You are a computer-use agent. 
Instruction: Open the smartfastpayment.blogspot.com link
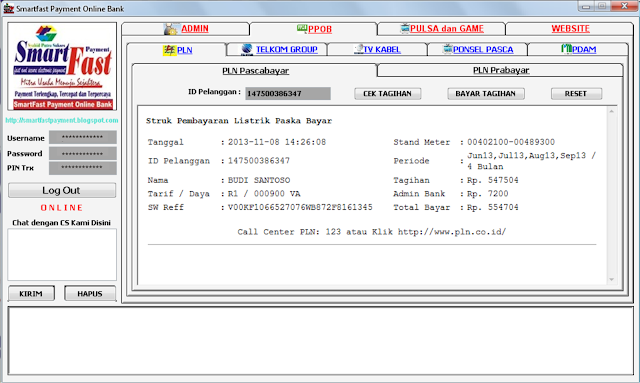click(x=62, y=120)
